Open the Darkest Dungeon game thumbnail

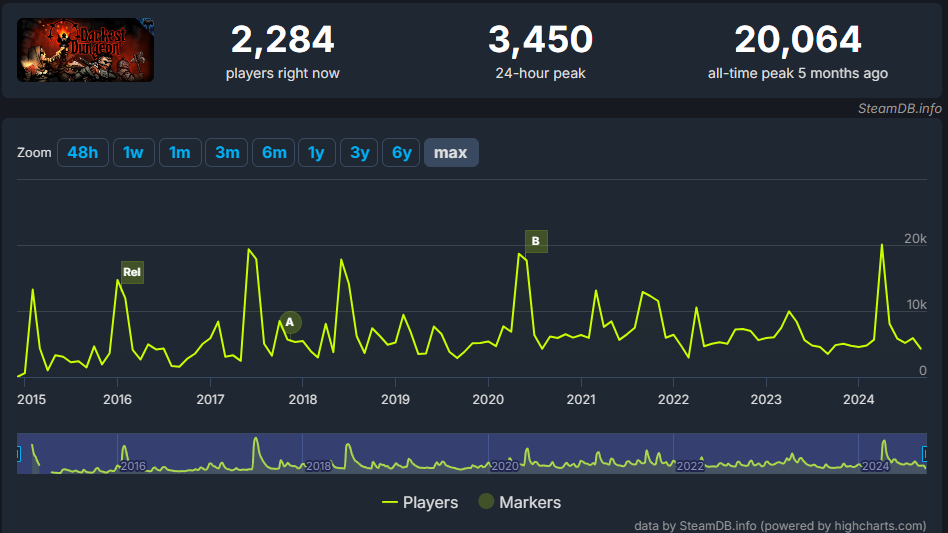(85, 50)
